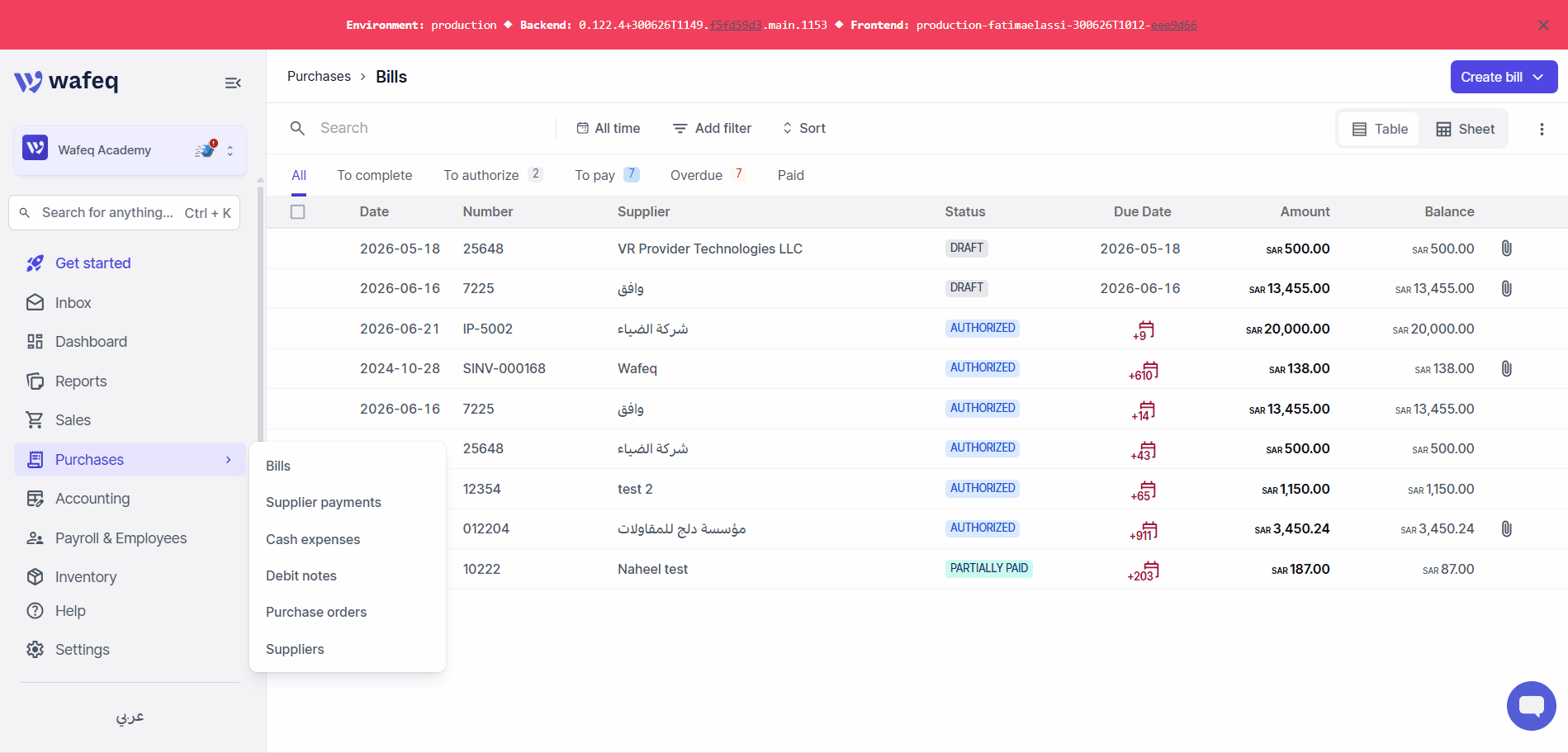
Task: Tick the select-all checkbox in table header
Action: click(298, 212)
